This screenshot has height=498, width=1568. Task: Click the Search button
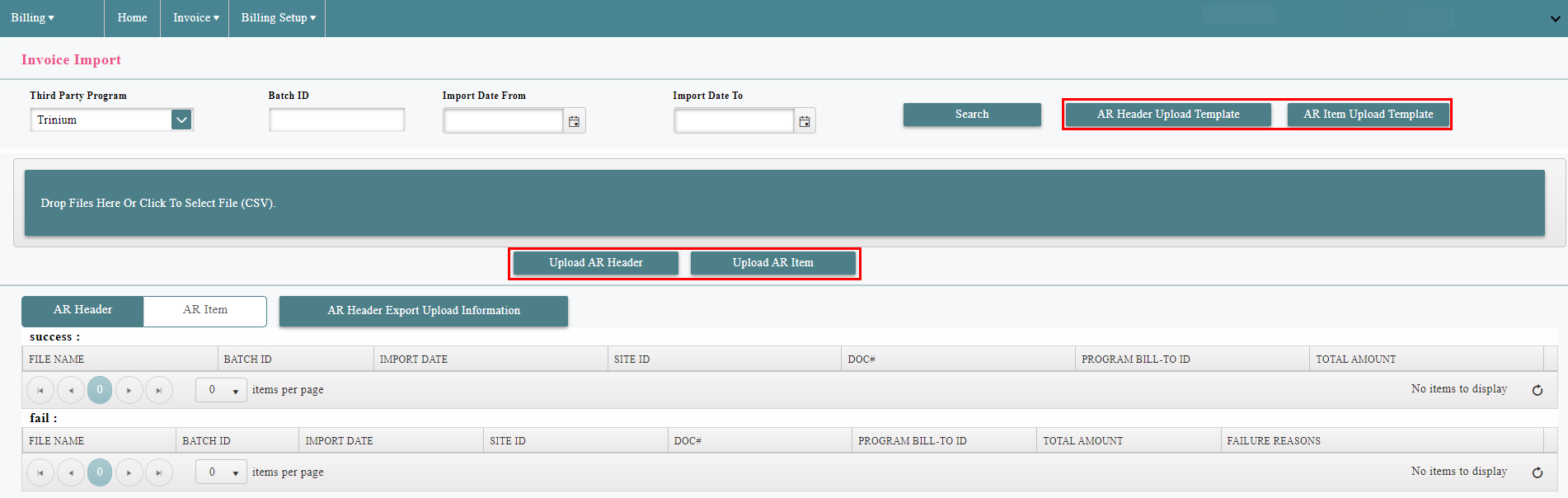[x=972, y=115]
